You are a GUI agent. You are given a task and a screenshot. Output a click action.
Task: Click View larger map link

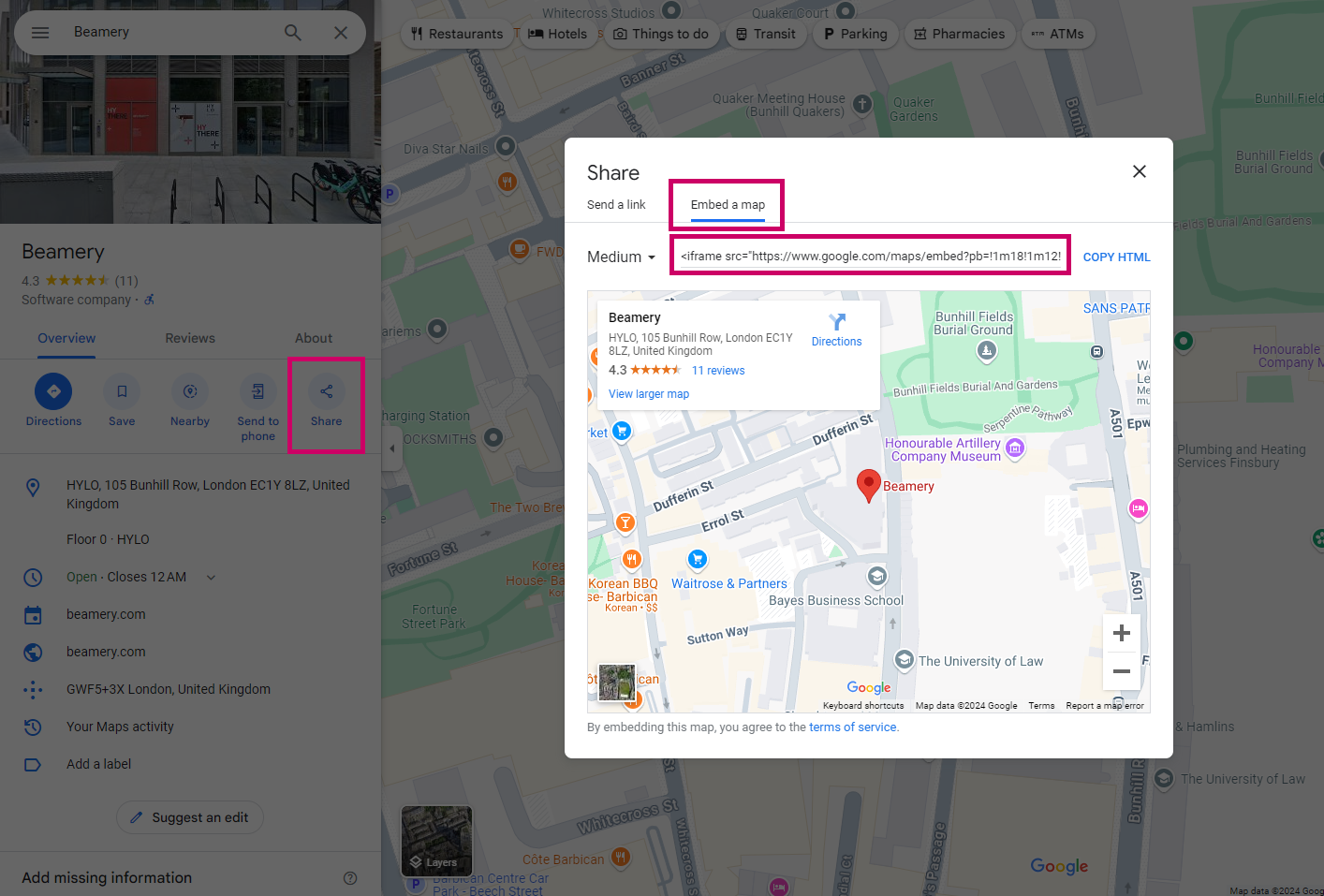tap(649, 394)
